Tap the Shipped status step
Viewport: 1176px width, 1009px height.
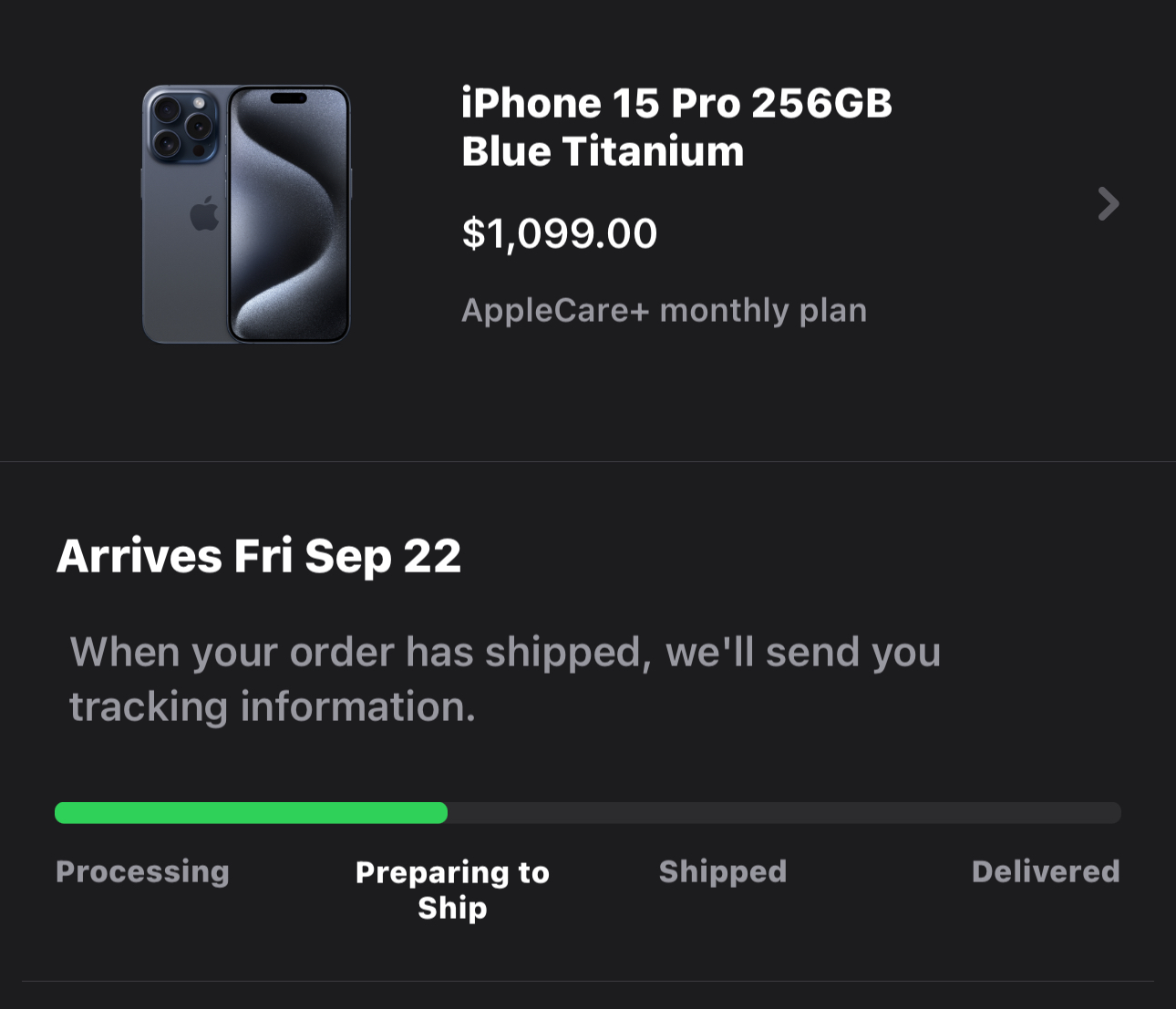[723, 871]
